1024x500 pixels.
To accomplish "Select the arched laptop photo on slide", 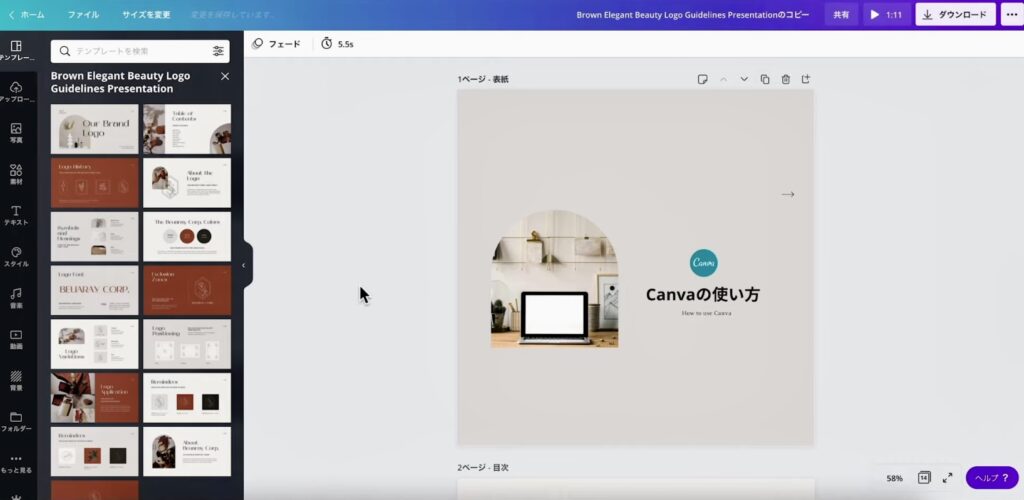I will (x=554, y=279).
